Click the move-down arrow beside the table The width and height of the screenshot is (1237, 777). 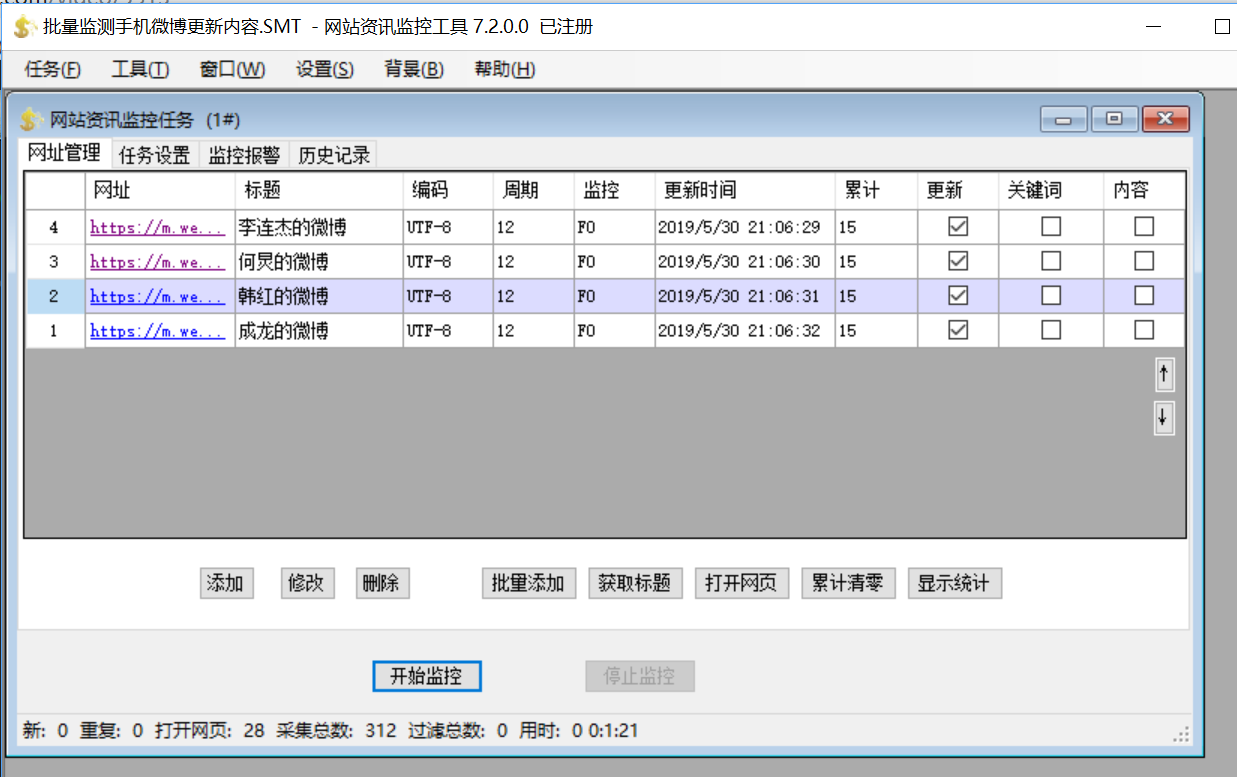pyautogui.click(x=1163, y=418)
